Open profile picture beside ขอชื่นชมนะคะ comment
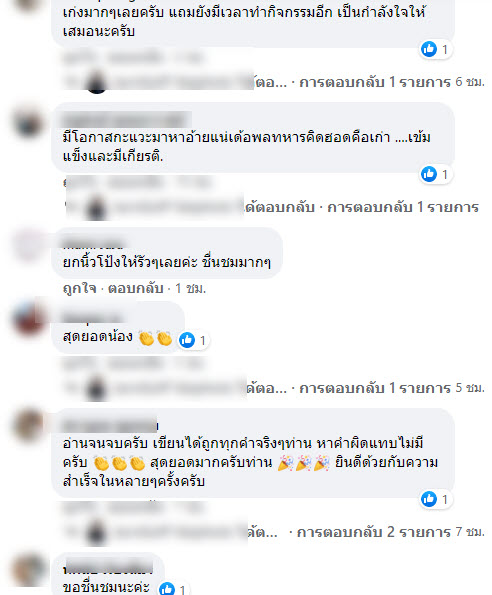This screenshot has width=492, height=595. point(28,570)
